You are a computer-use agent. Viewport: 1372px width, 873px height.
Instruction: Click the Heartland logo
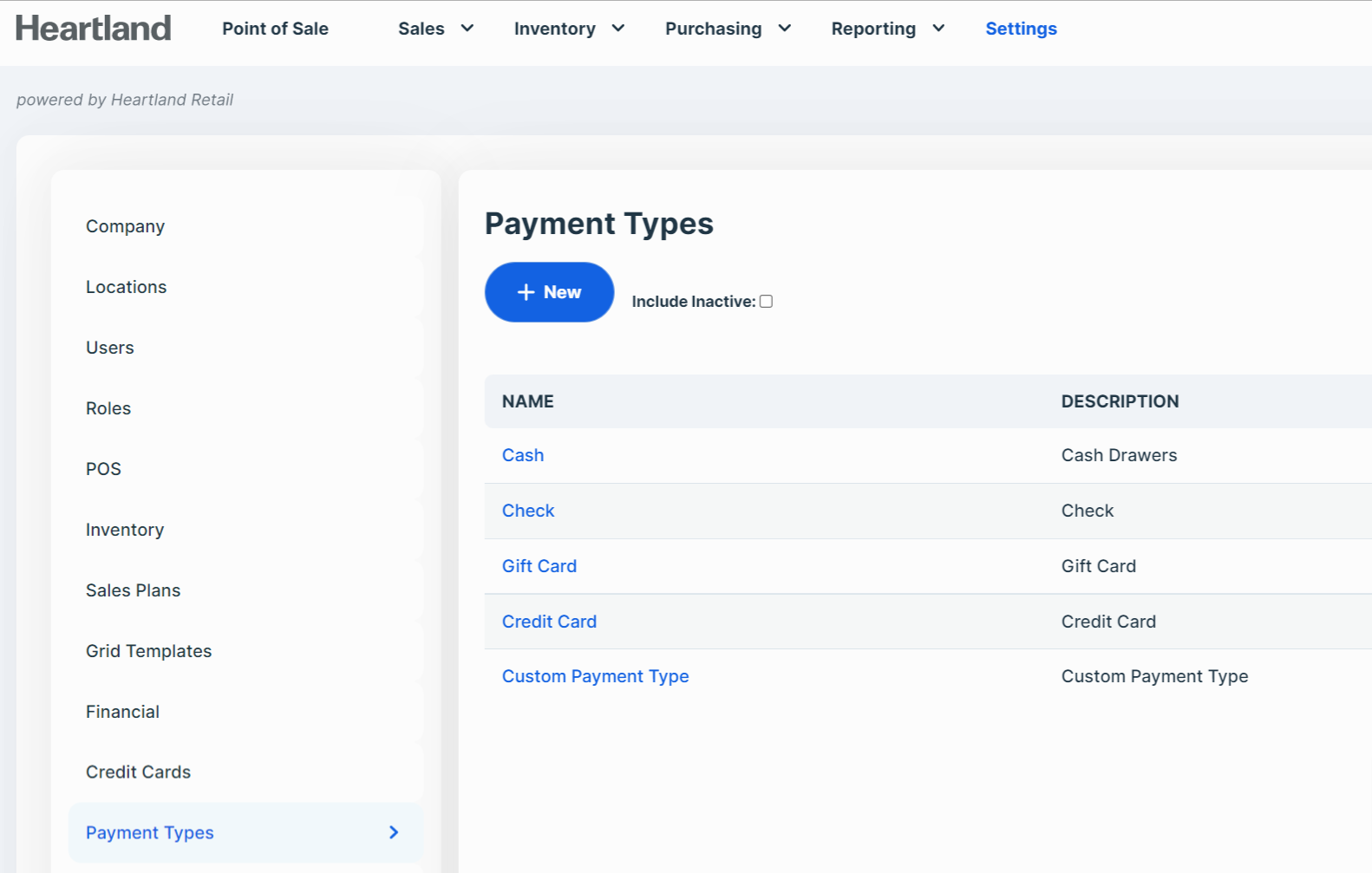93,28
